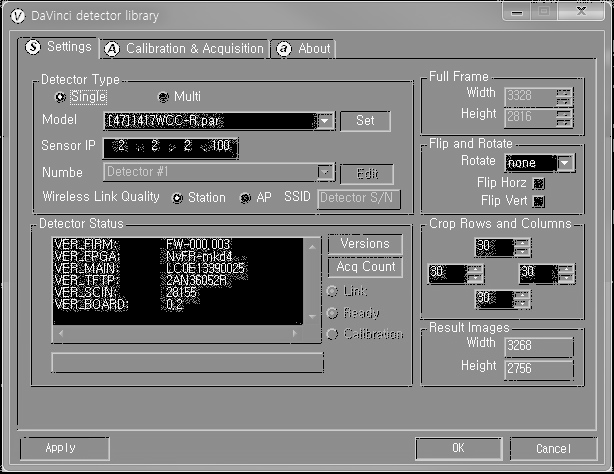This screenshot has height=474, width=614.
Task: Click Result Images Height field 2756
Action: [x=539, y=370]
